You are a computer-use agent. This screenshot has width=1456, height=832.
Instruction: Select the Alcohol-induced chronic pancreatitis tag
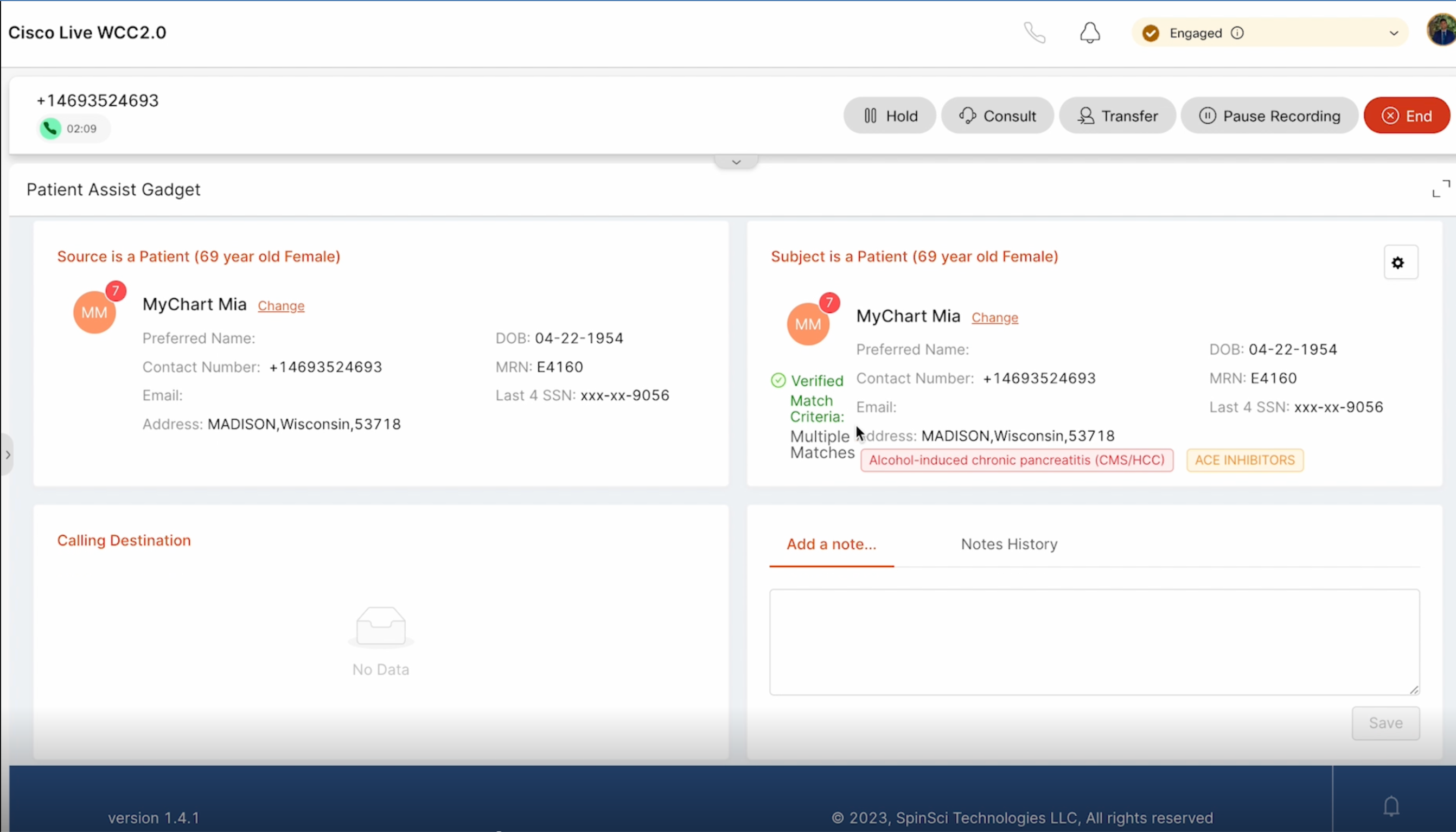pos(1017,460)
